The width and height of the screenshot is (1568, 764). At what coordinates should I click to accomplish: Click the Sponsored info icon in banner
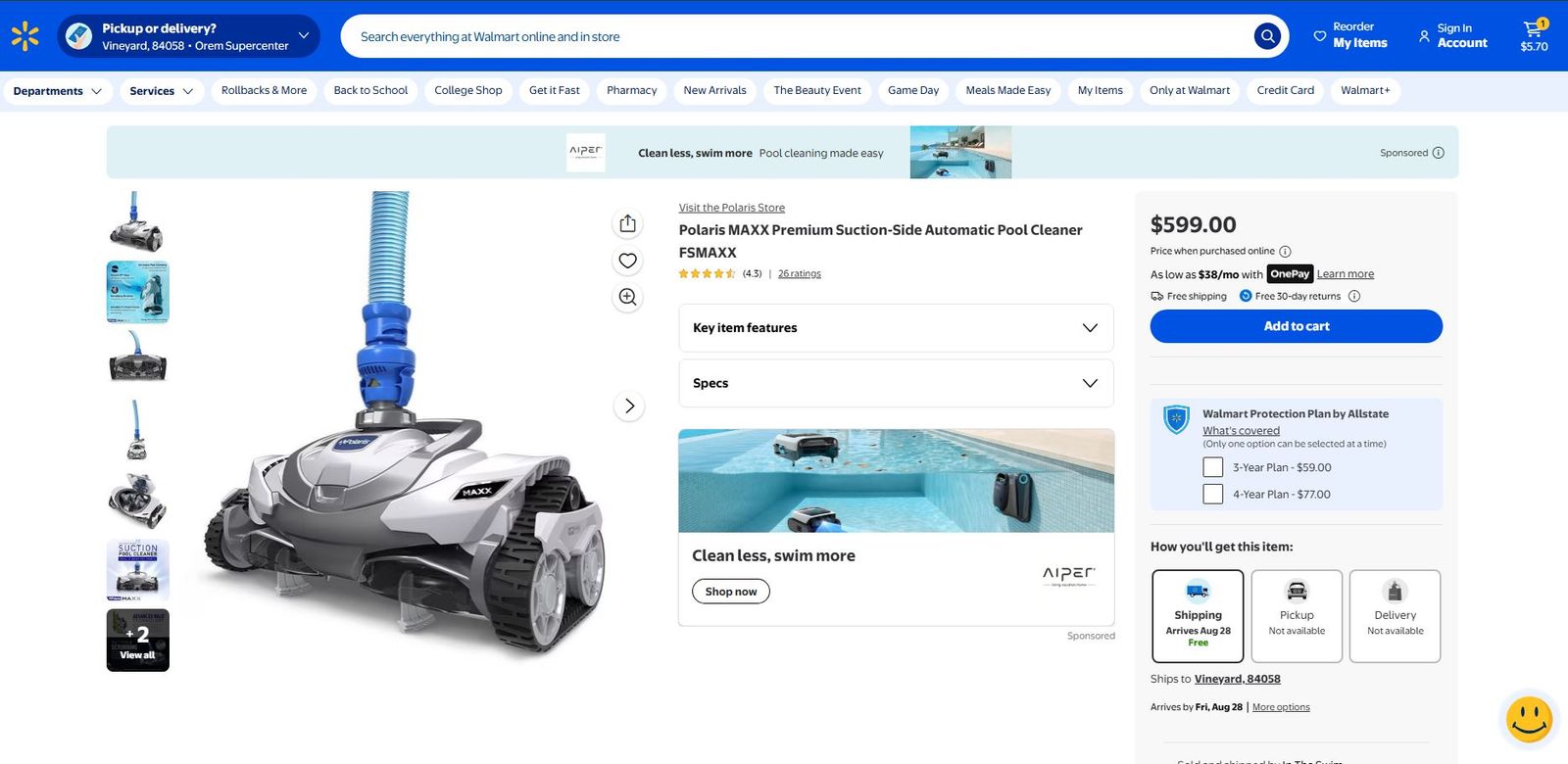pyautogui.click(x=1439, y=153)
